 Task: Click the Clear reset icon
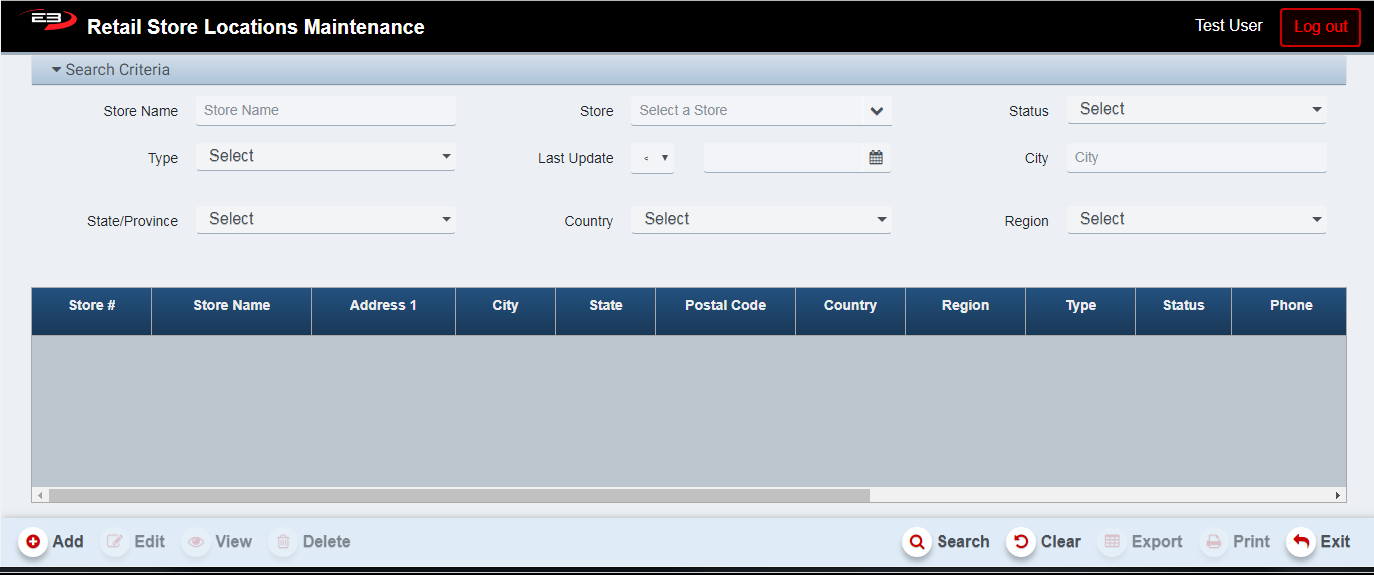(x=1020, y=542)
